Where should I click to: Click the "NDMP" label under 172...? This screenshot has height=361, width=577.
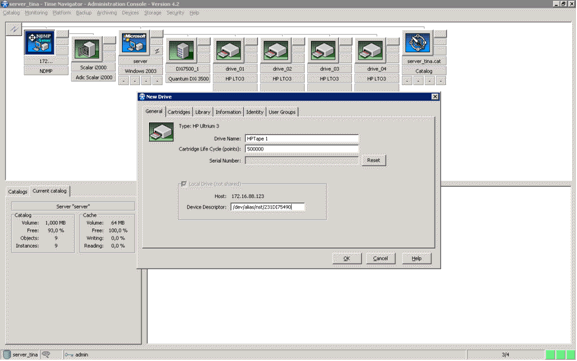tap(46, 71)
